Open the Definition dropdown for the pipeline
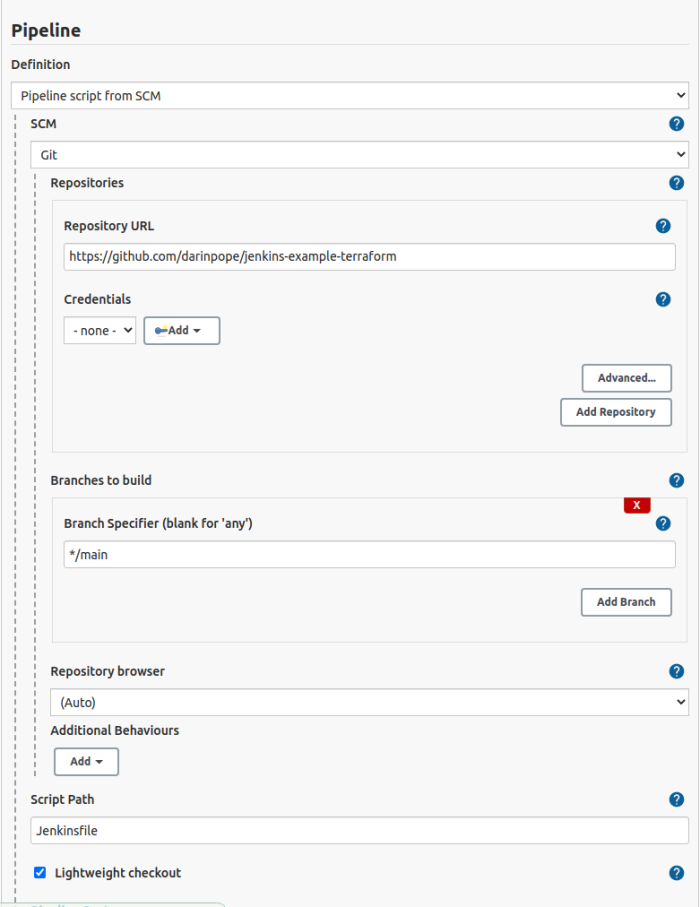Screen dimensions: 700x907 click(x=350, y=95)
